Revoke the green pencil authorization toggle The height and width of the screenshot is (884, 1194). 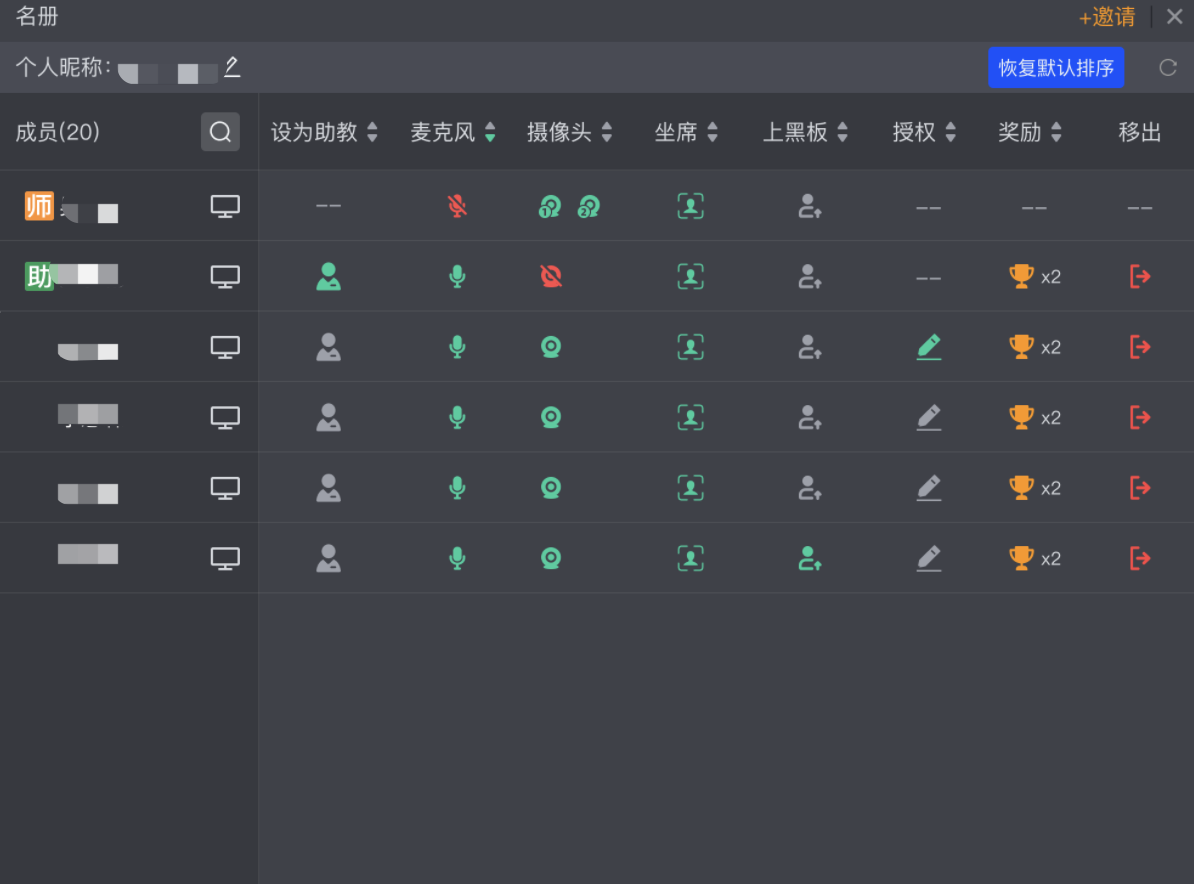pyautogui.click(x=929, y=347)
